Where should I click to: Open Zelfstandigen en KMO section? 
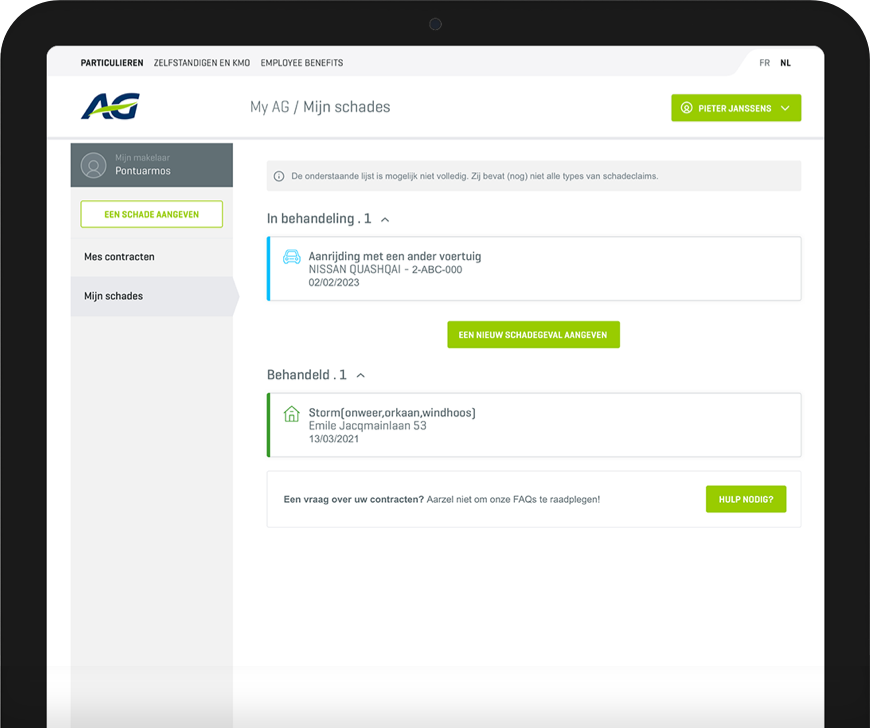(201, 63)
